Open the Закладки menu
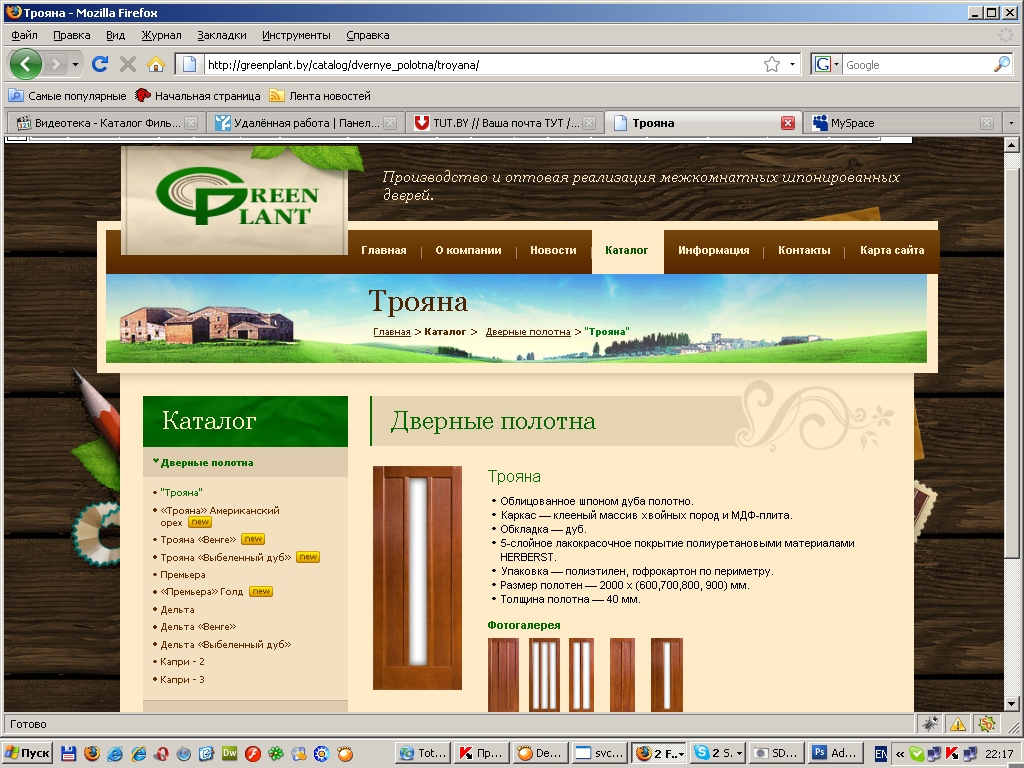 tap(222, 35)
